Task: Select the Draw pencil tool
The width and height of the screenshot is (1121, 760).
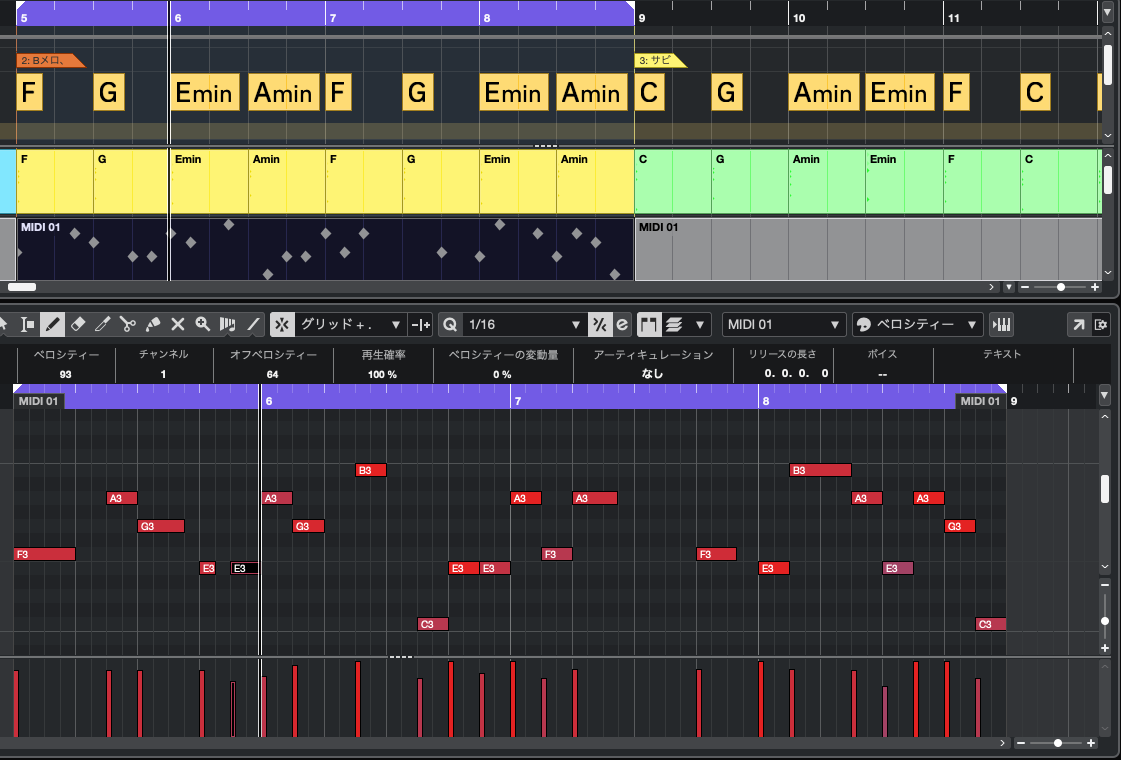Action: point(53,324)
